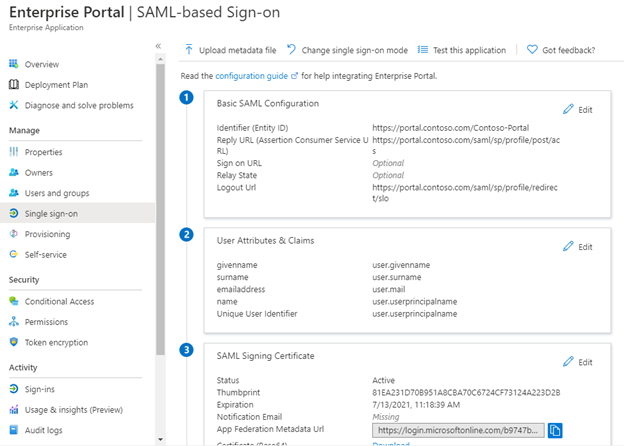Click the Missing notification email value

point(385,417)
